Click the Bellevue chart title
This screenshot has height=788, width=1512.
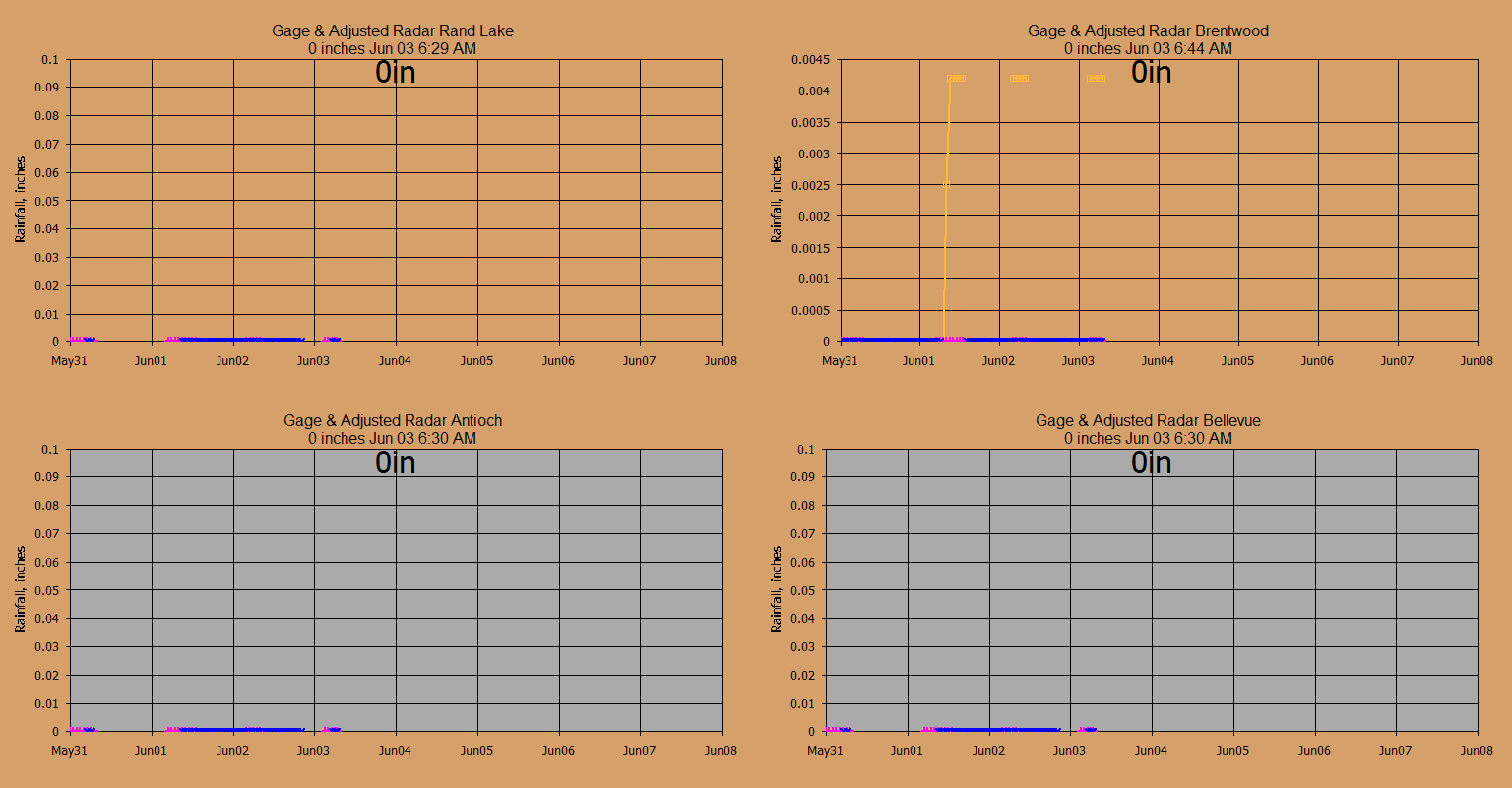point(1148,420)
